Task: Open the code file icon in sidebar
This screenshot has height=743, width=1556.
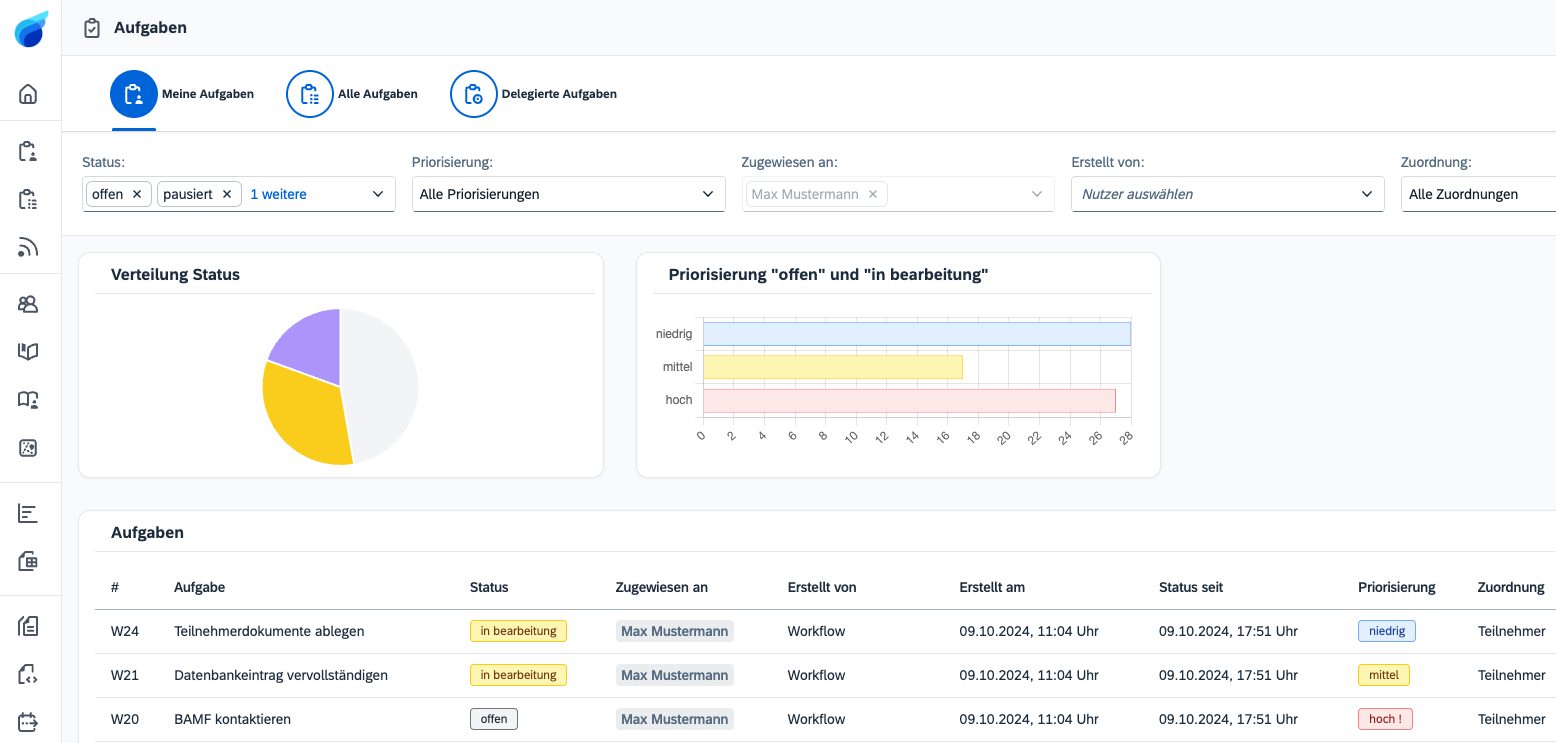Action: point(29,674)
